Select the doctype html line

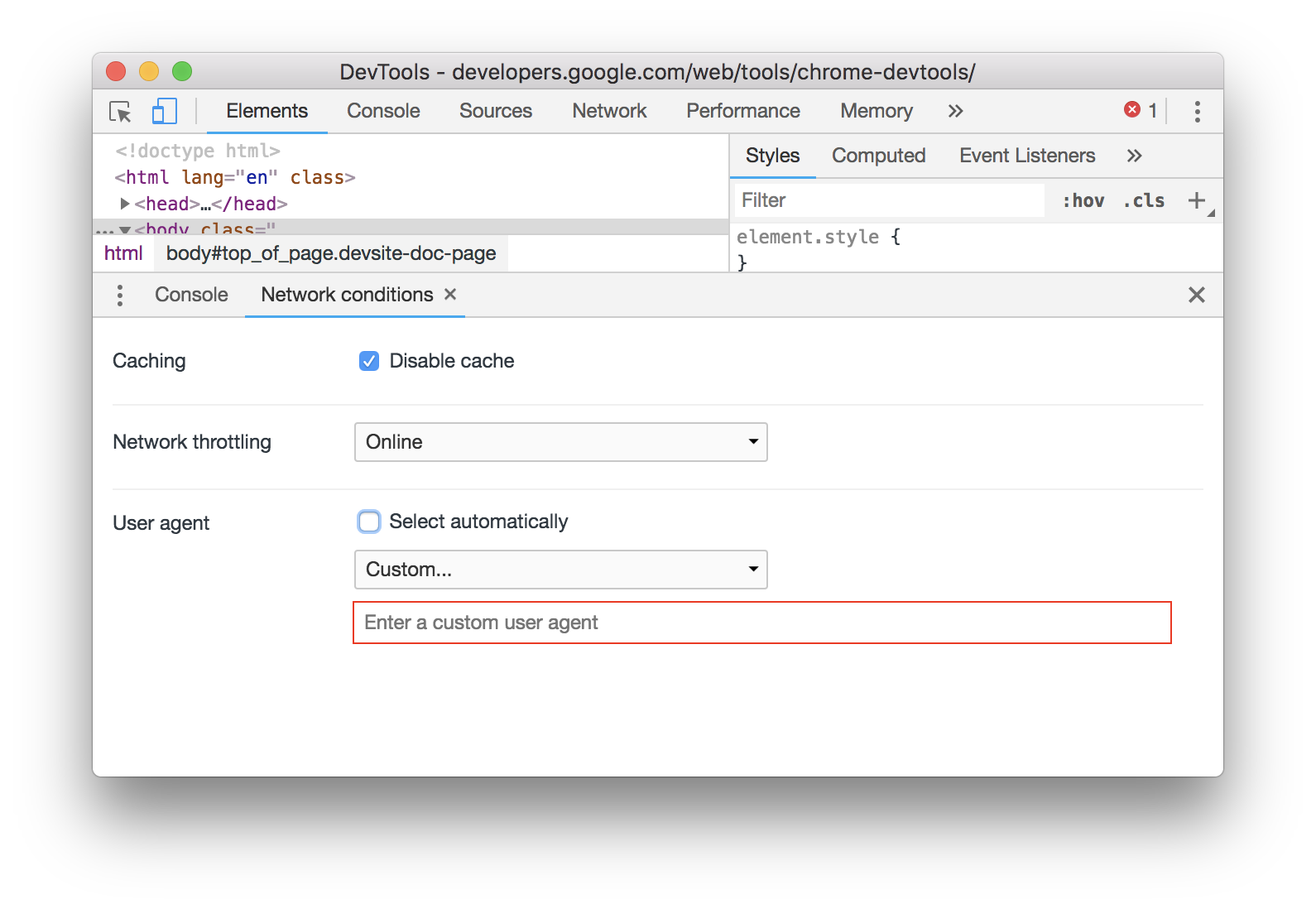[x=198, y=151]
